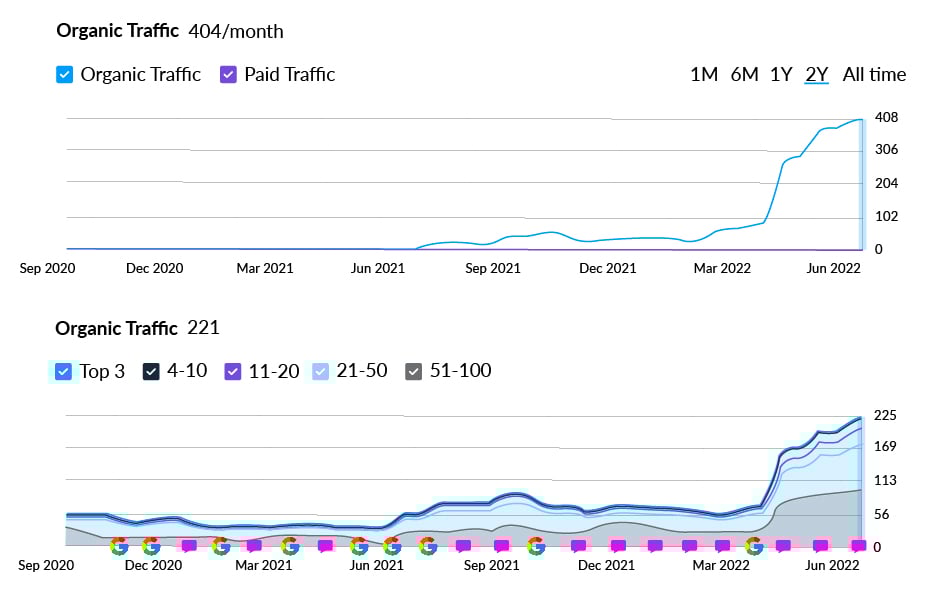Click Google marker between Dec 2020 and Mar 2021
This screenshot has width=942, height=612.
click(221, 546)
